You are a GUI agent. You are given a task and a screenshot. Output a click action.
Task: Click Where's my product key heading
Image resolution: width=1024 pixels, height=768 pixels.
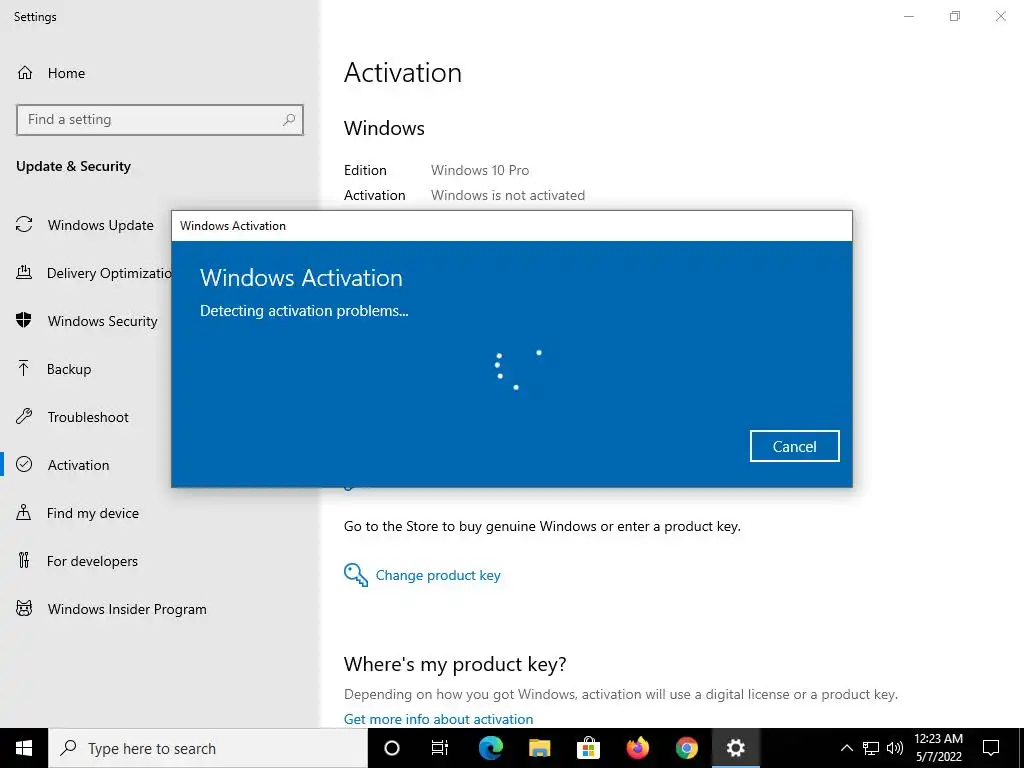(x=455, y=664)
